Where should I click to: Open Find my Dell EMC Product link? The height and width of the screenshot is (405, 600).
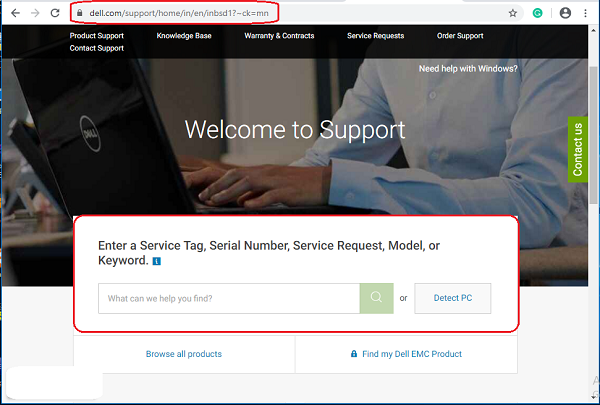click(x=412, y=354)
